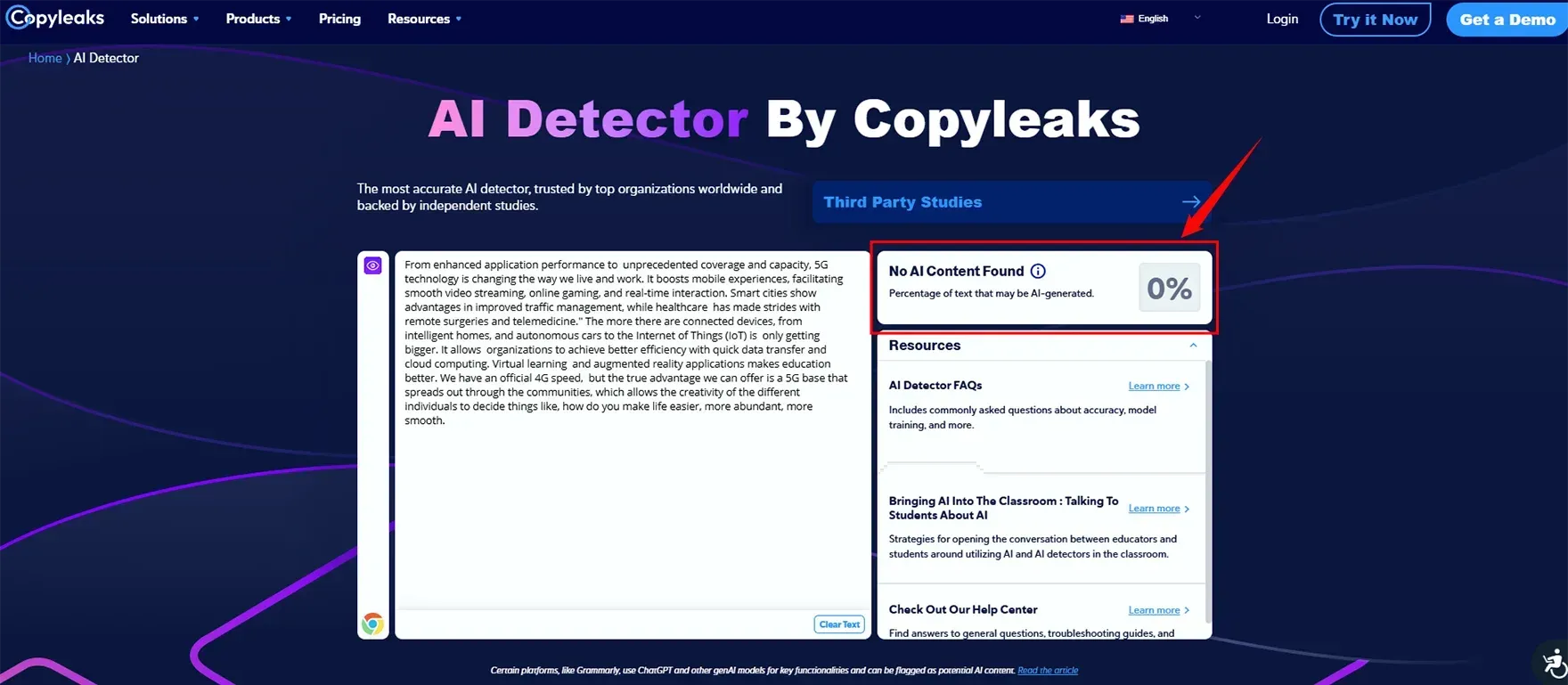The width and height of the screenshot is (1568, 685).
Task: Click the No AI Content Found heading
Action: click(956, 271)
